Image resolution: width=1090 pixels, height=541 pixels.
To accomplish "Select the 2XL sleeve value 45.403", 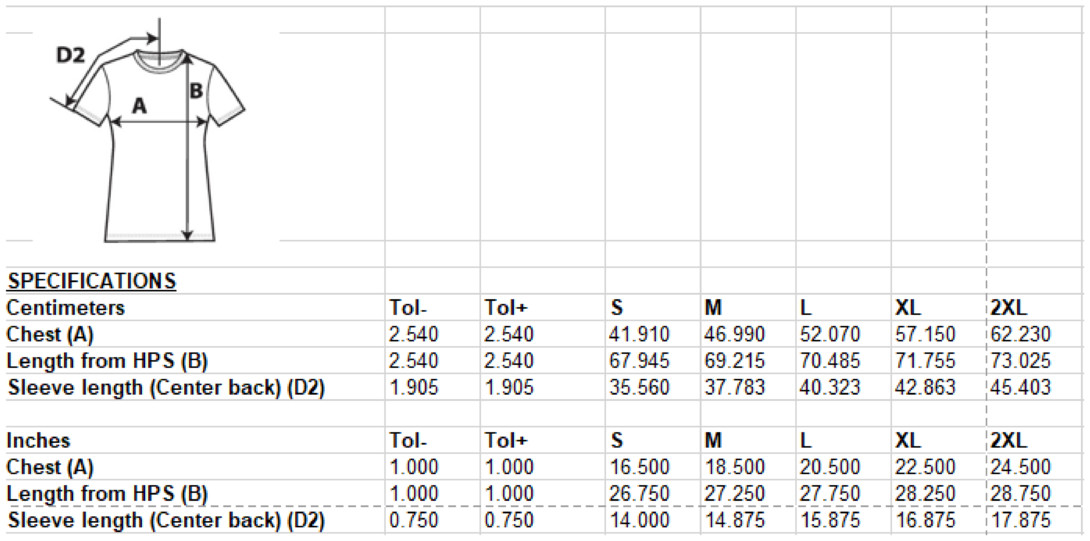I will click(x=1021, y=387).
